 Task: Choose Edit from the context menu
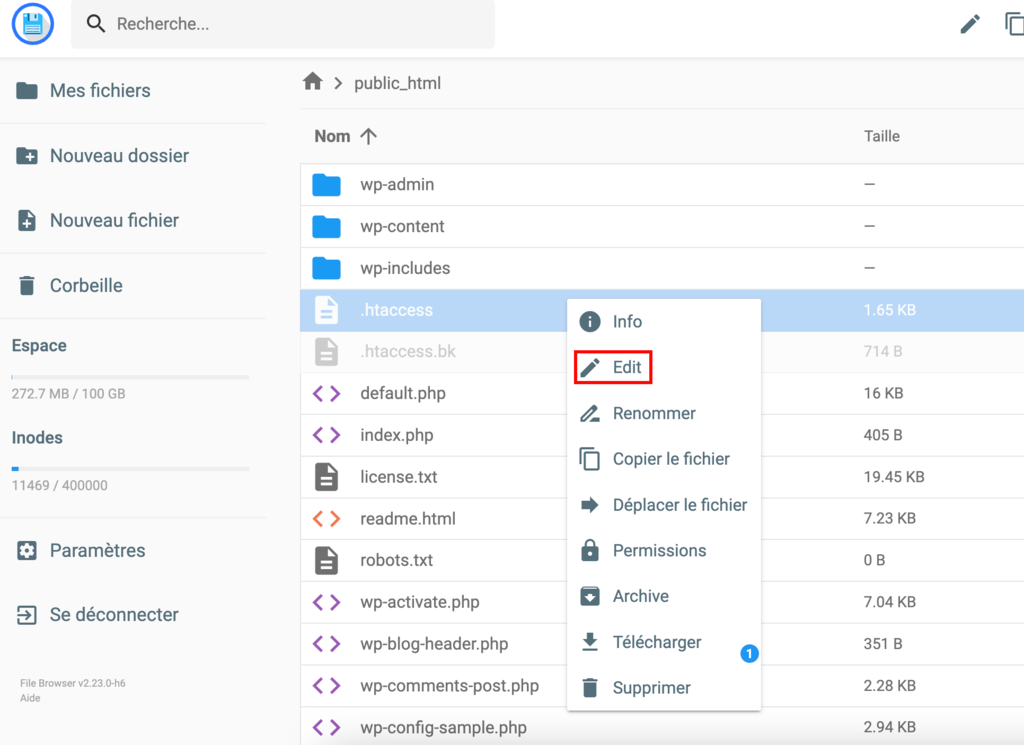tap(612, 367)
